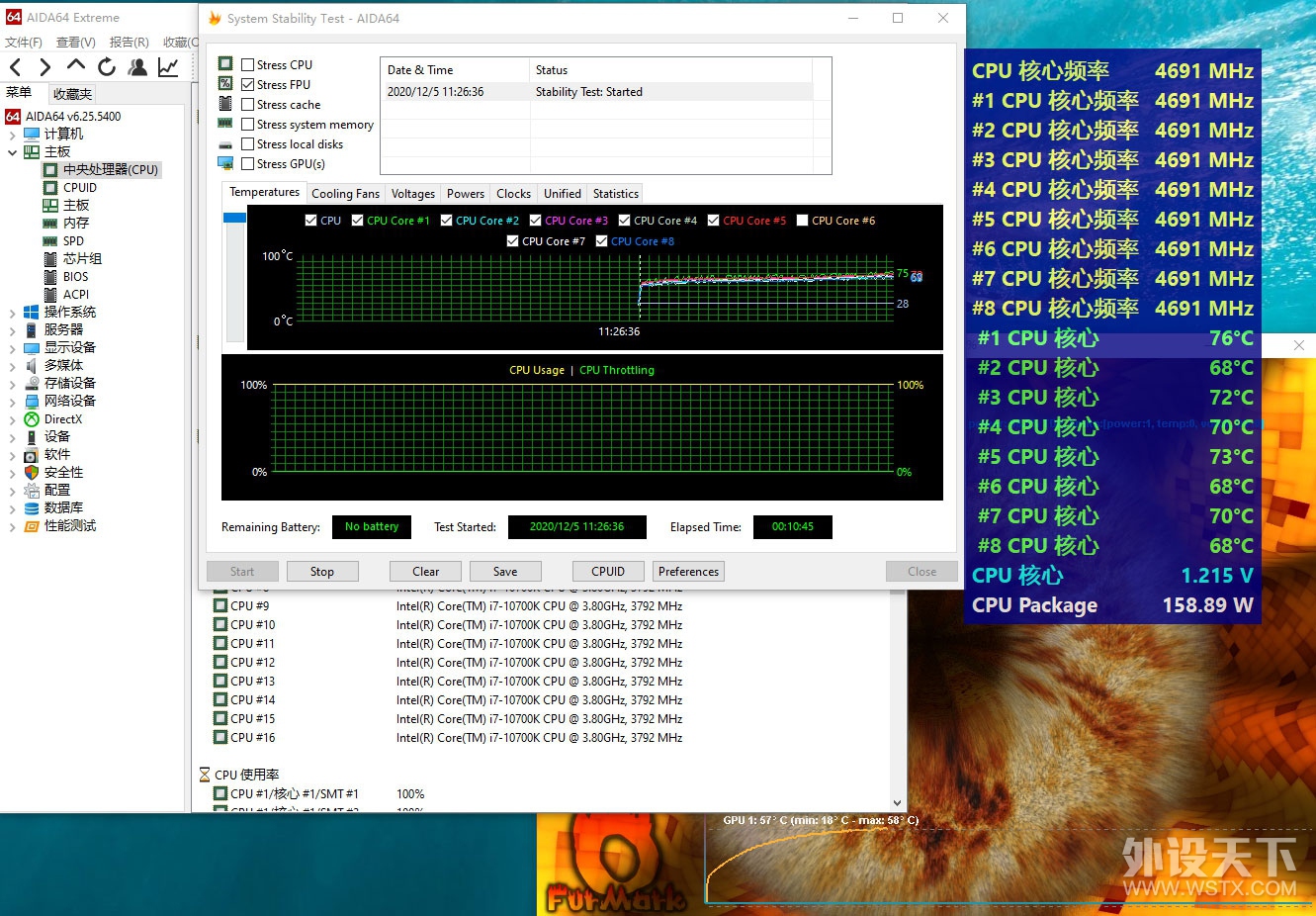1316x916 pixels.
Task: Click the CPUID button
Action: 608,572
